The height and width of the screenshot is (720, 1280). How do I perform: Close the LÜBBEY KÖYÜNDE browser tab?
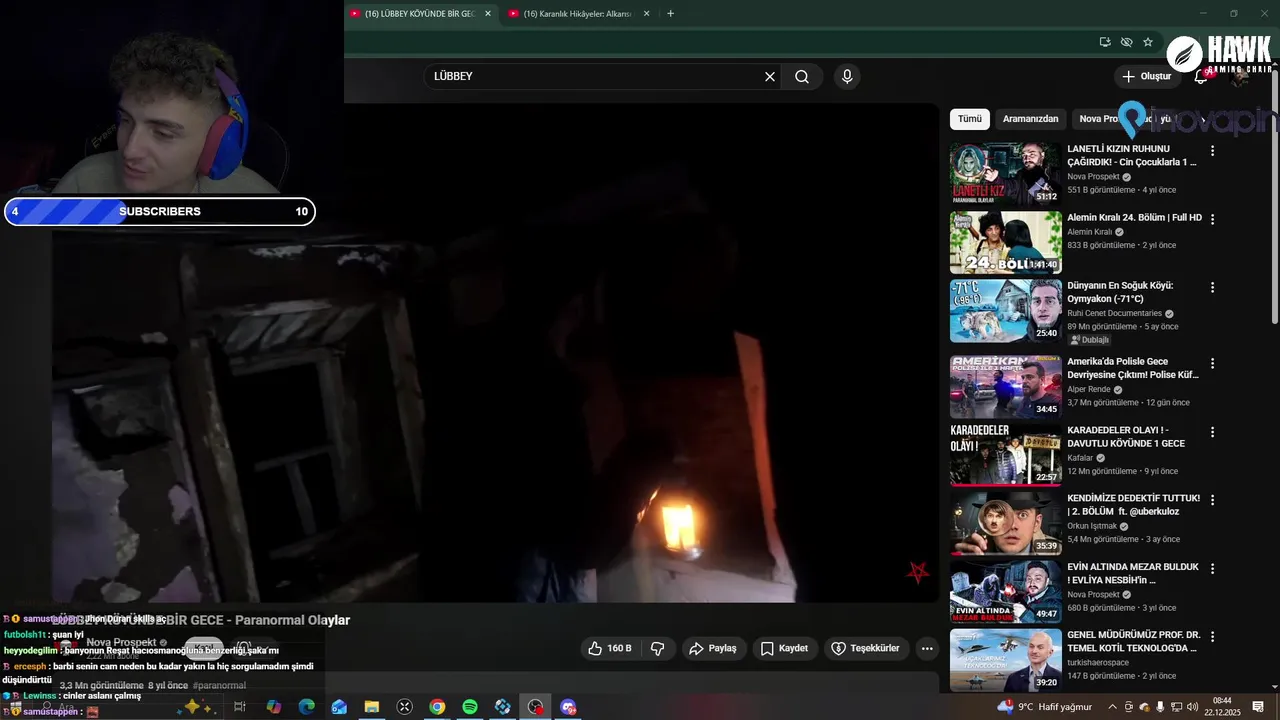pos(488,14)
